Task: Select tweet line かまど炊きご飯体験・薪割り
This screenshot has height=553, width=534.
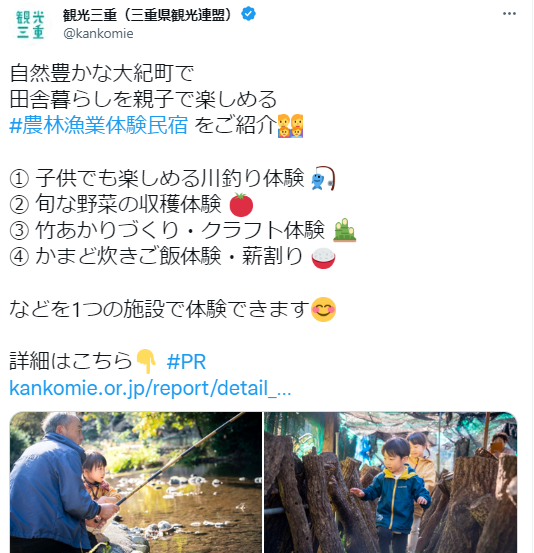Action: 169,256
